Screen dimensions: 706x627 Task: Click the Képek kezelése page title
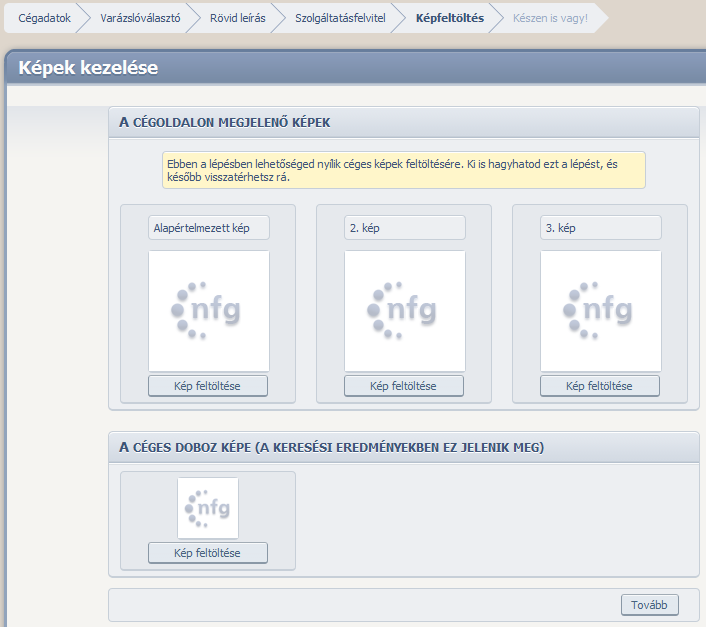pos(88,68)
